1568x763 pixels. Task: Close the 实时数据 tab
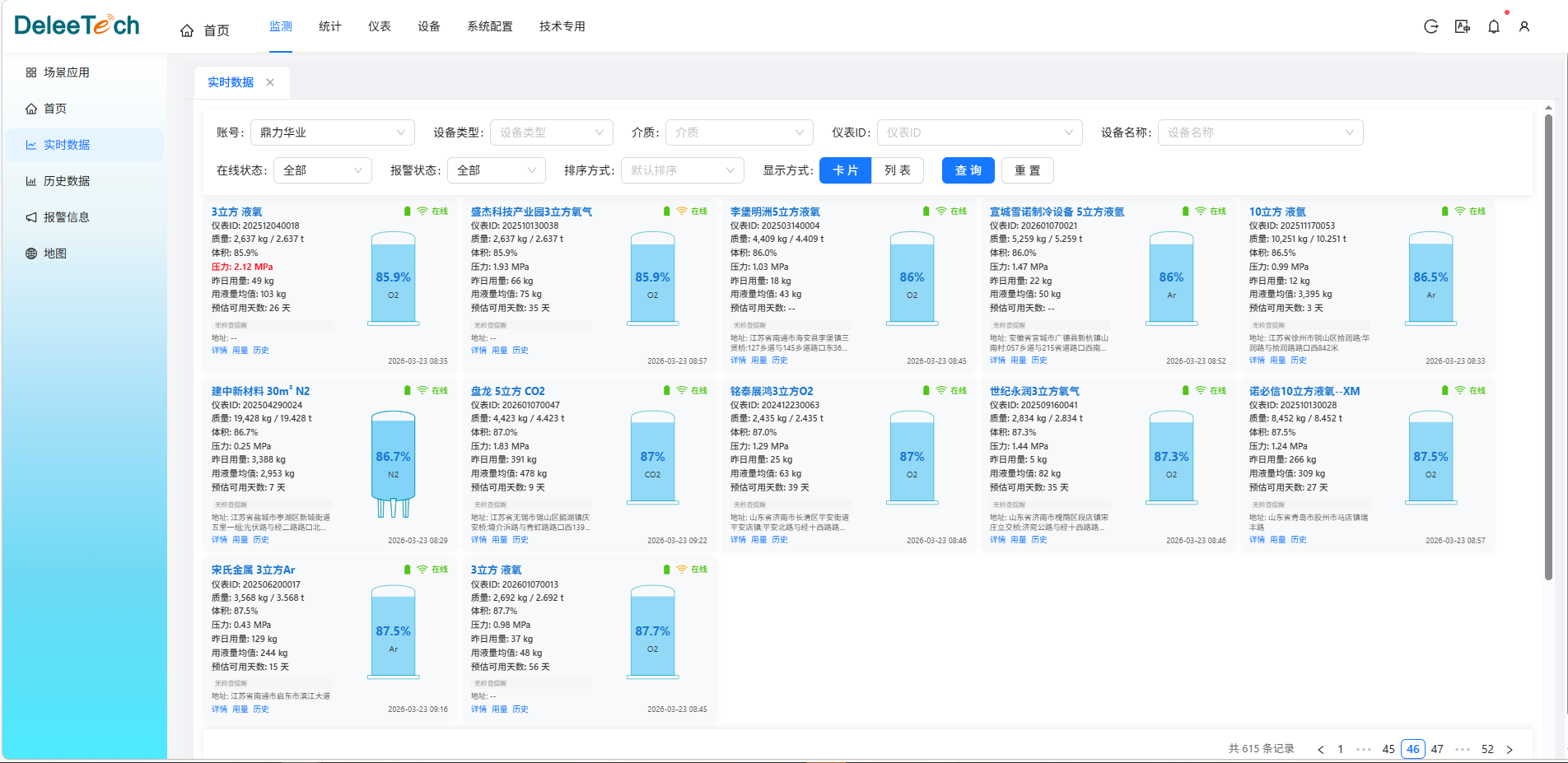click(270, 82)
